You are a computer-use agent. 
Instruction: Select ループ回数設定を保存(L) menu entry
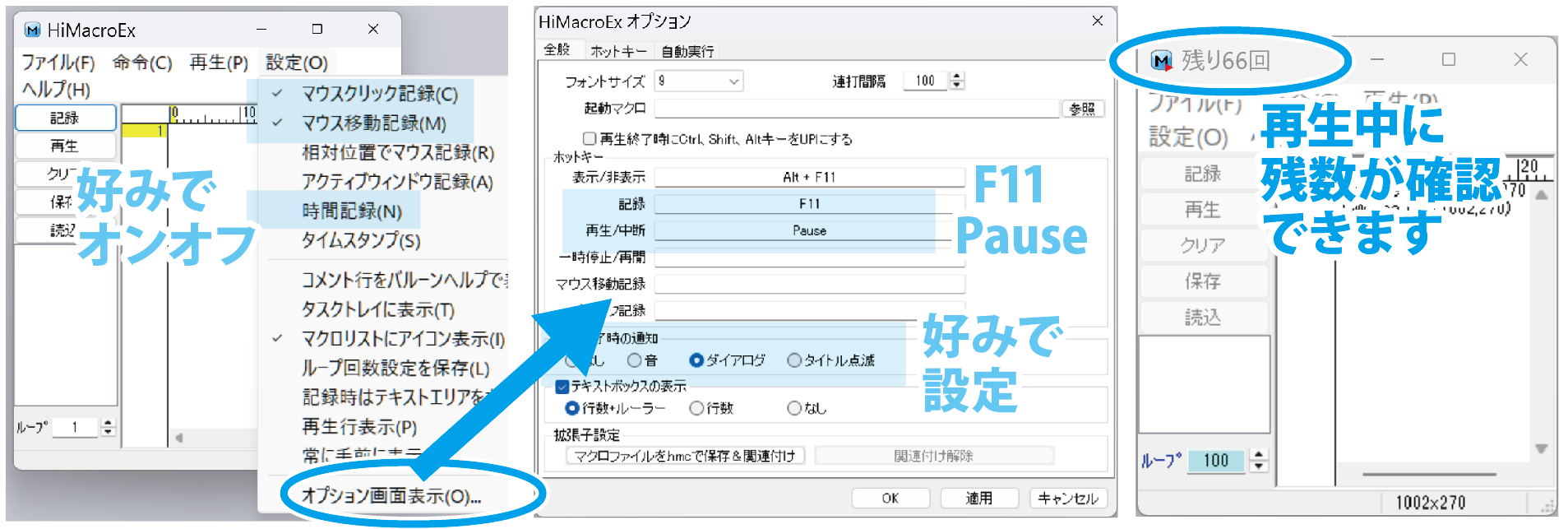point(395,369)
